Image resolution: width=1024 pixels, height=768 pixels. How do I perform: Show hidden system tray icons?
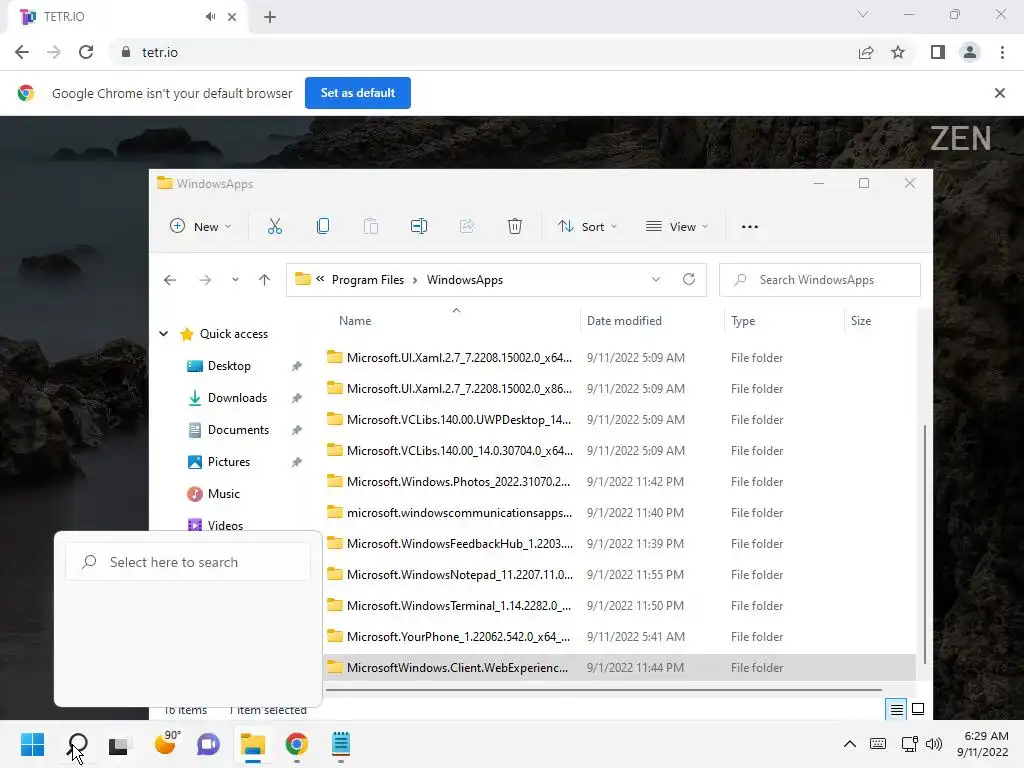click(850, 744)
